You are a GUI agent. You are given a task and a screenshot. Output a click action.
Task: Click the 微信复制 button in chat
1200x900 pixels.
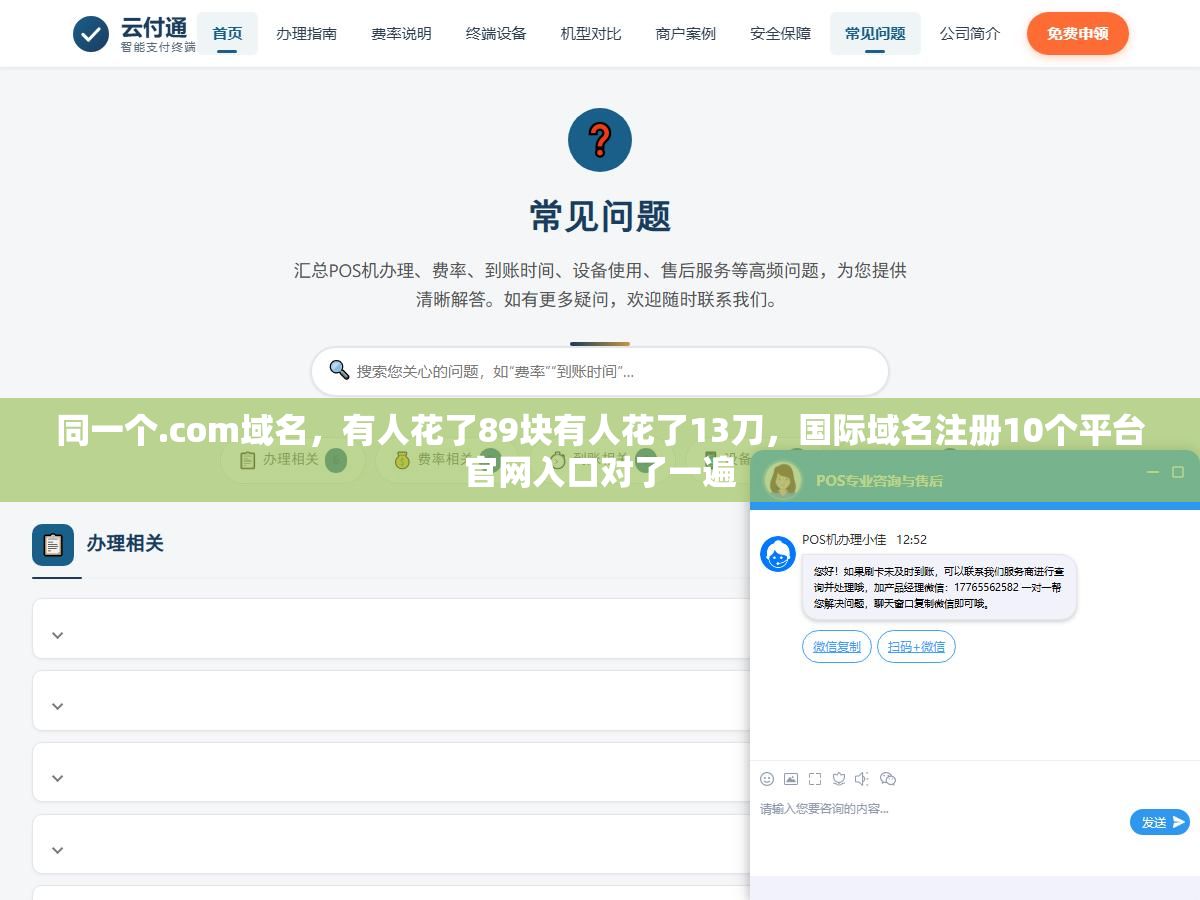(x=837, y=647)
